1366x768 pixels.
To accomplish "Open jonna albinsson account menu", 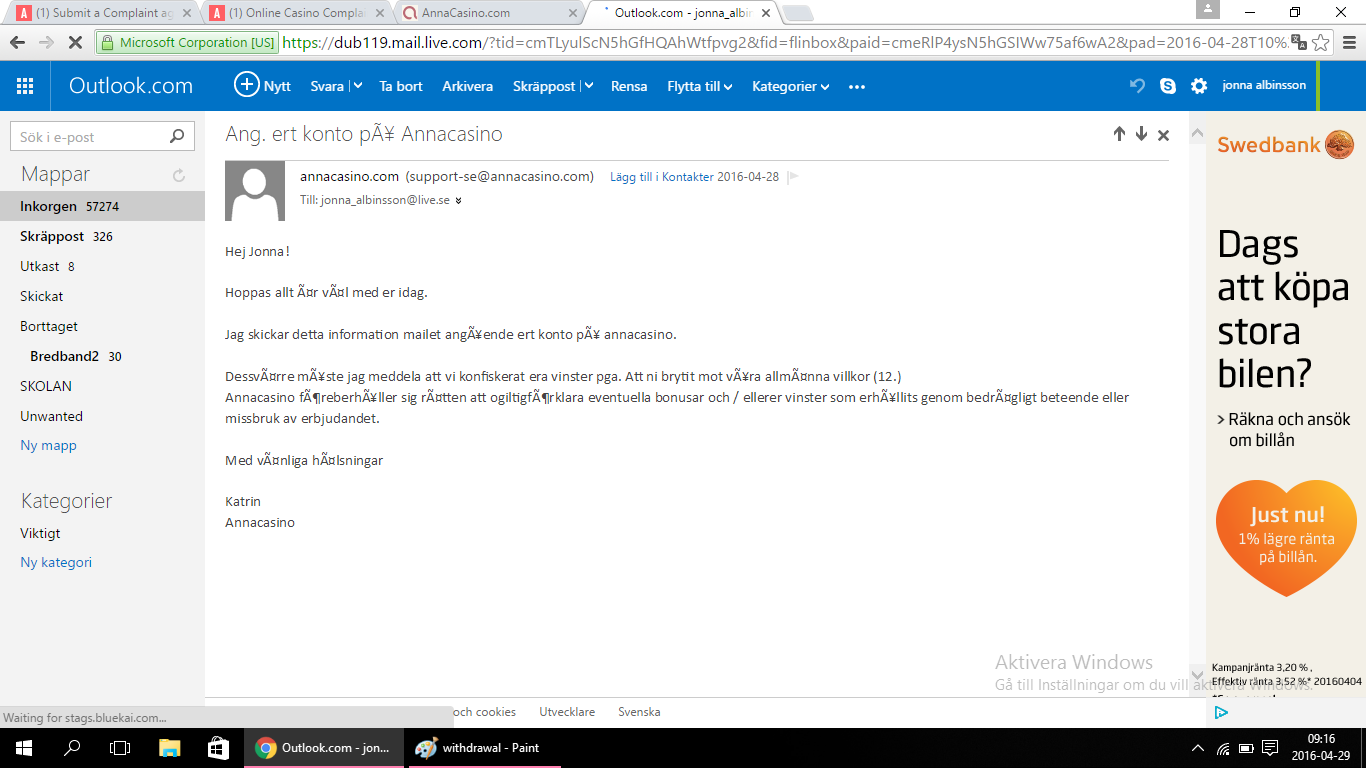I will click(1264, 86).
